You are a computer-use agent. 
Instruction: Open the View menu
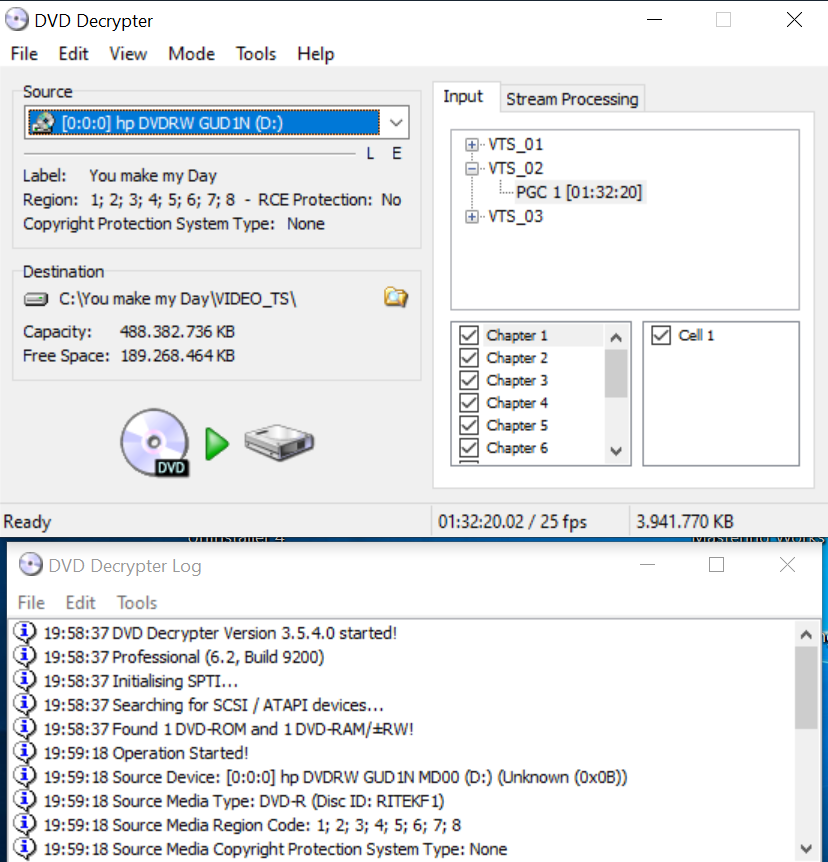click(128, 54)
